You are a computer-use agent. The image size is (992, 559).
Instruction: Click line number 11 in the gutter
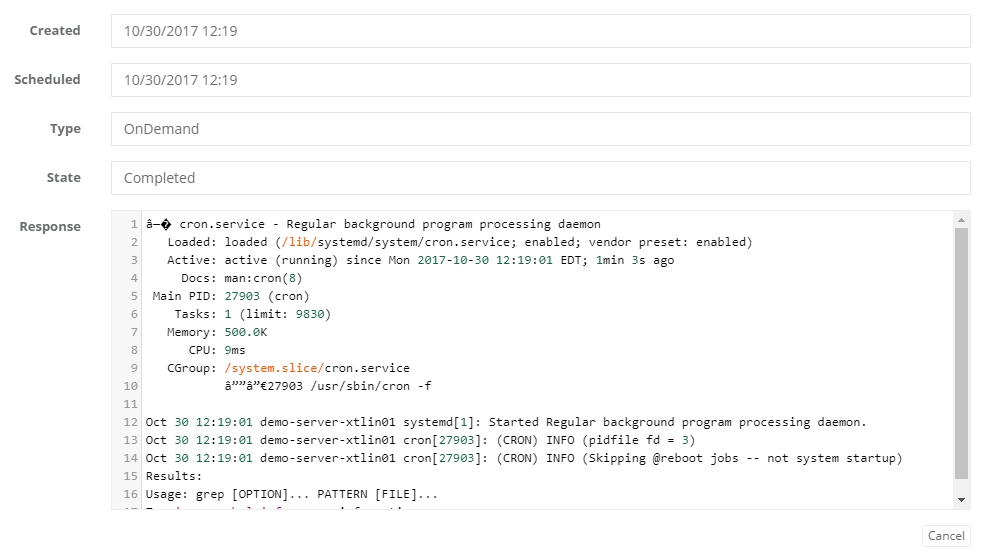130,405
